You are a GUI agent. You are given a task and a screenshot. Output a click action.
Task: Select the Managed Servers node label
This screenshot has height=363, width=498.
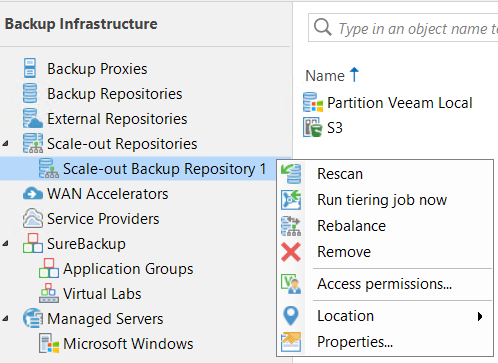point(105,319)
